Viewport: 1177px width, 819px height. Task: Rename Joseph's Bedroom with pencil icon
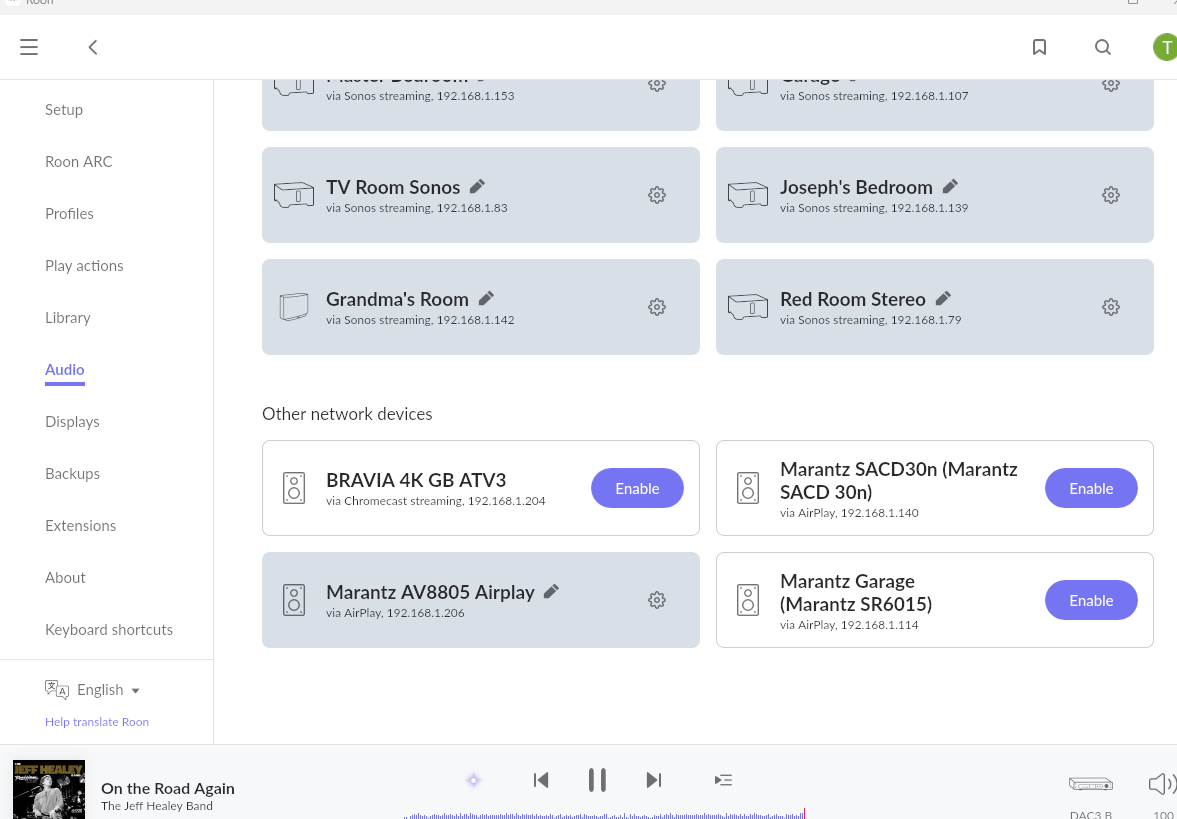point(950,186)
